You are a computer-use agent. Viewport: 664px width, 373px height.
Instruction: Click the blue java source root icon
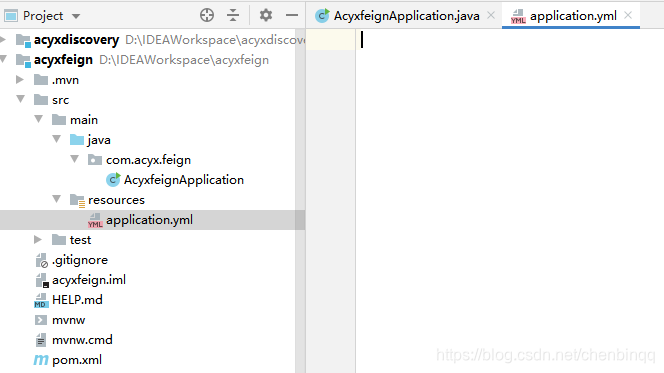(x=77, y=139)
